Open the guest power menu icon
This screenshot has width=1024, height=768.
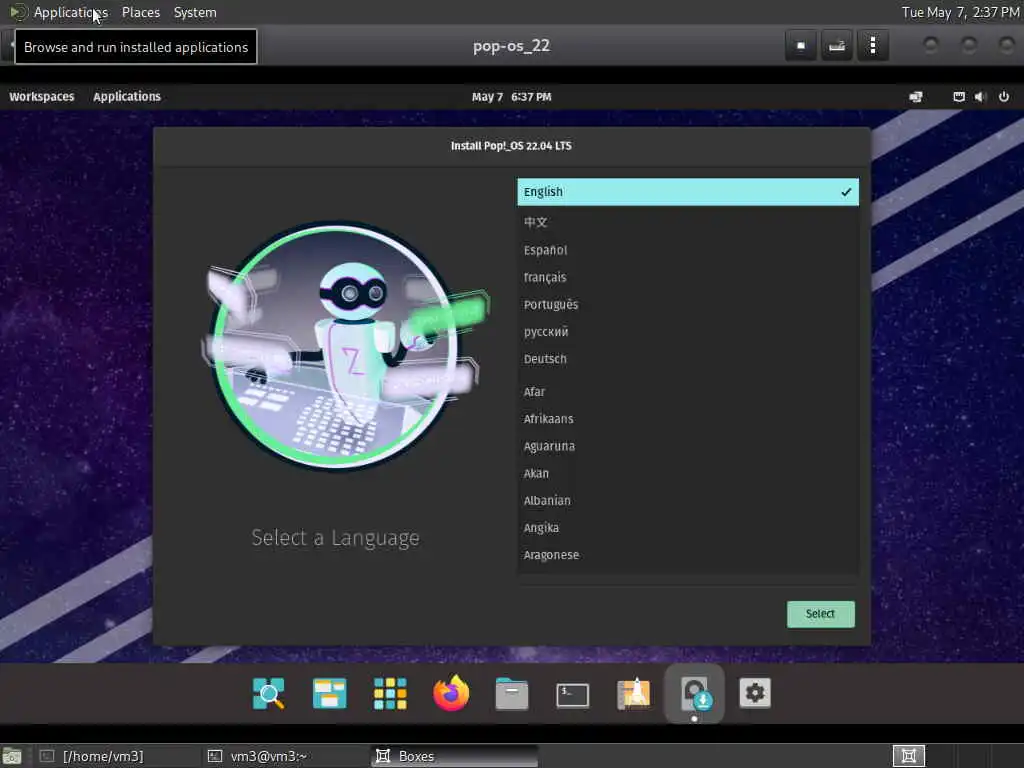coord(1004,97)
